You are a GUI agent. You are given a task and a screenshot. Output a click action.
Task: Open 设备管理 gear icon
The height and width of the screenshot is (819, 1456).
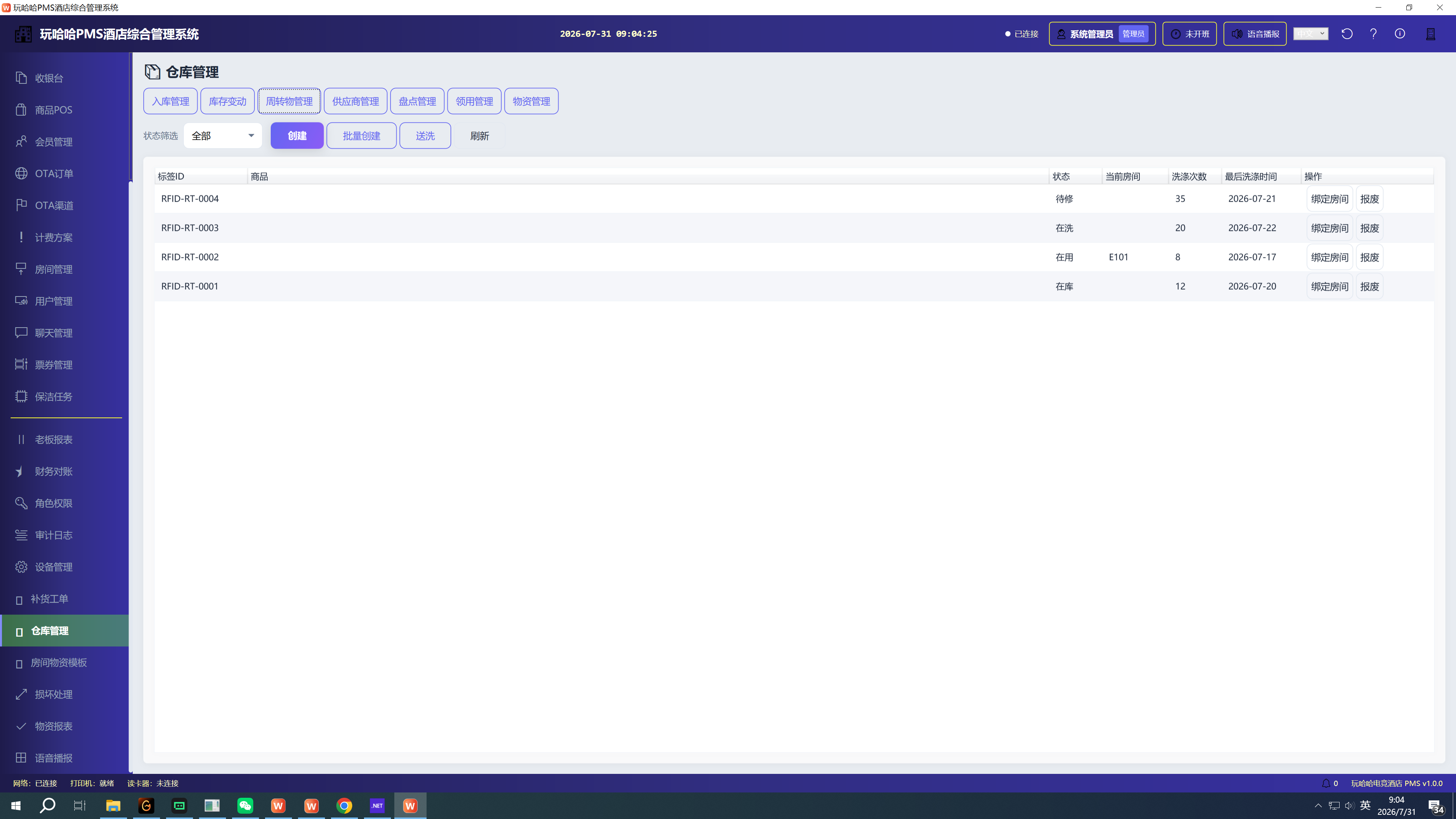click(21, 567)
